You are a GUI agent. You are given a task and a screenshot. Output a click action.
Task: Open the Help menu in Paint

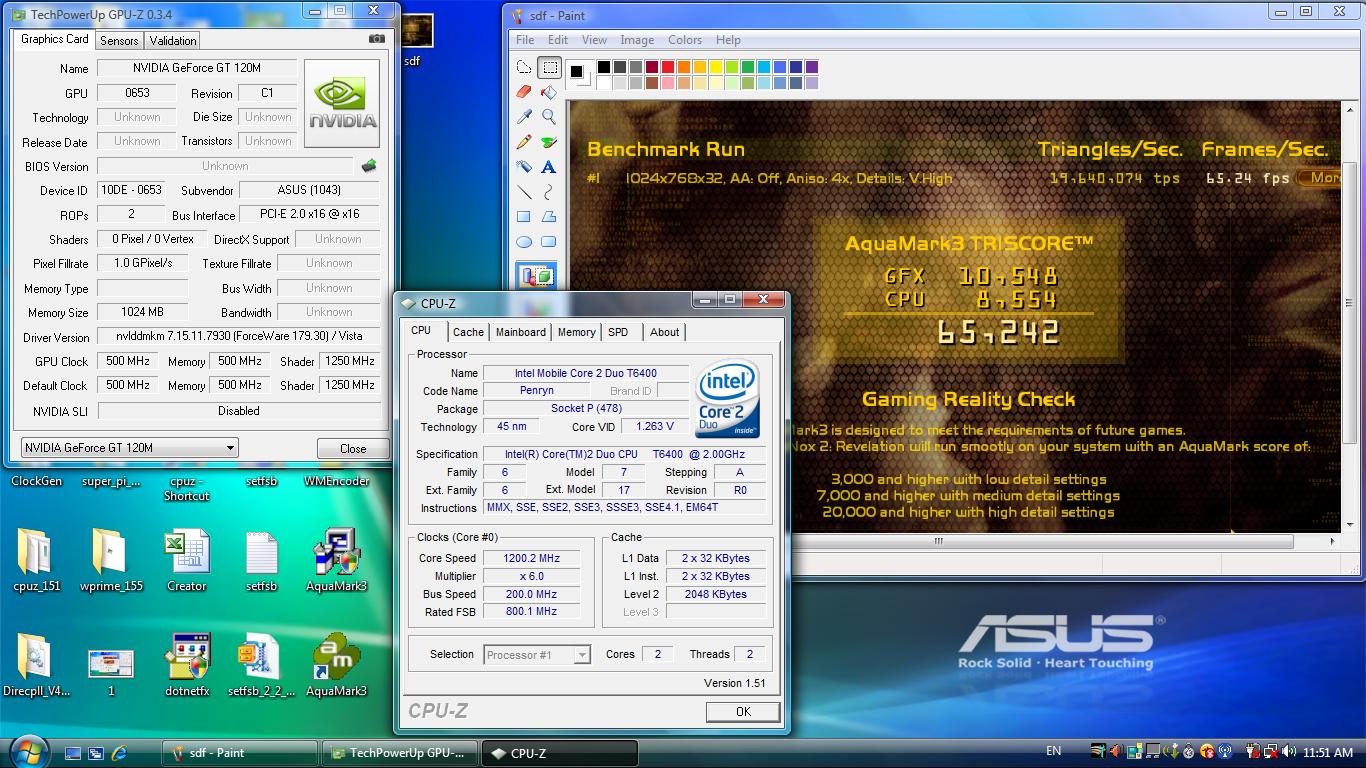point(728,40)
